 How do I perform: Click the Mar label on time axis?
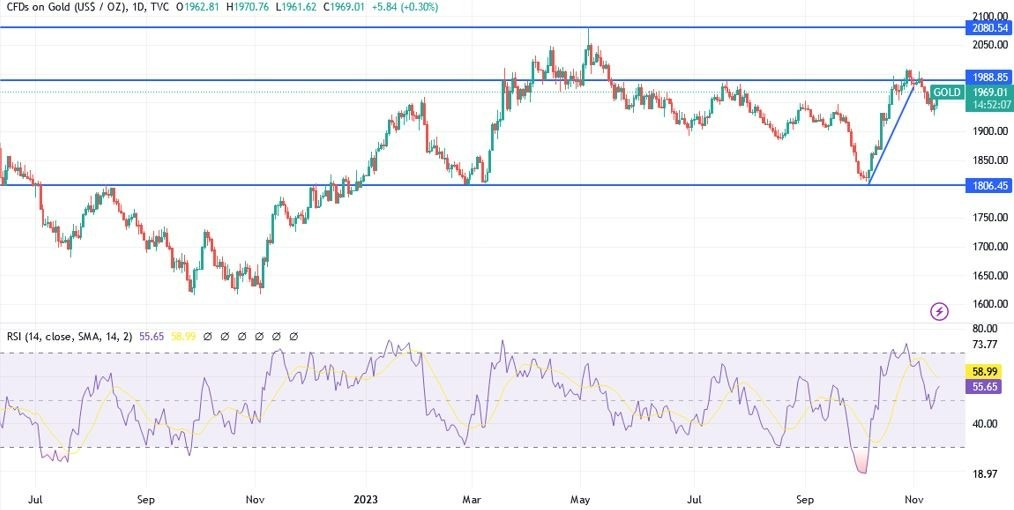(471, 499)
